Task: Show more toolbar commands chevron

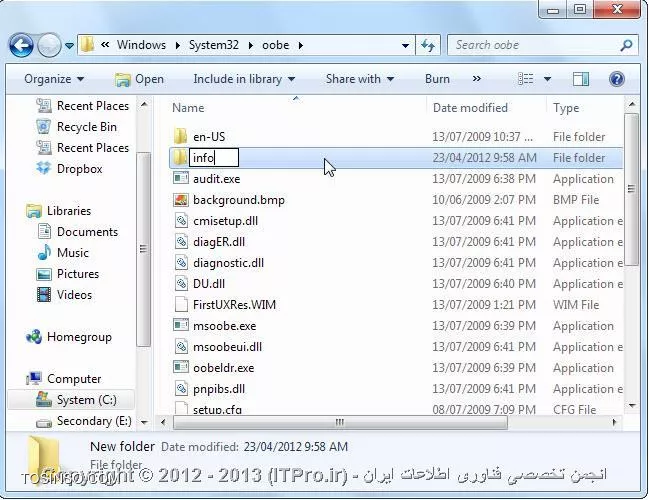Action: pyautogui.click(x=477, y=79)
